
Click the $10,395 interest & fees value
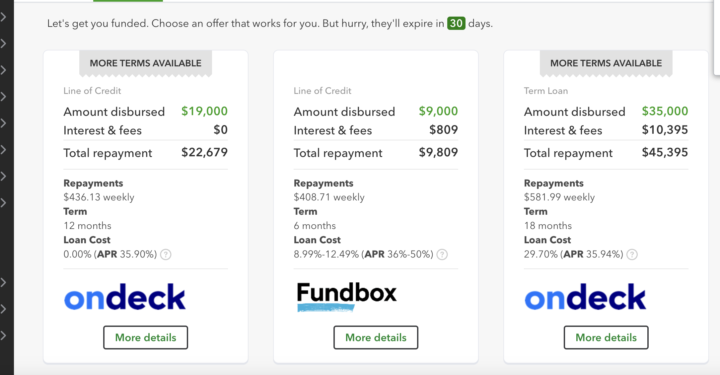(665, 130)
